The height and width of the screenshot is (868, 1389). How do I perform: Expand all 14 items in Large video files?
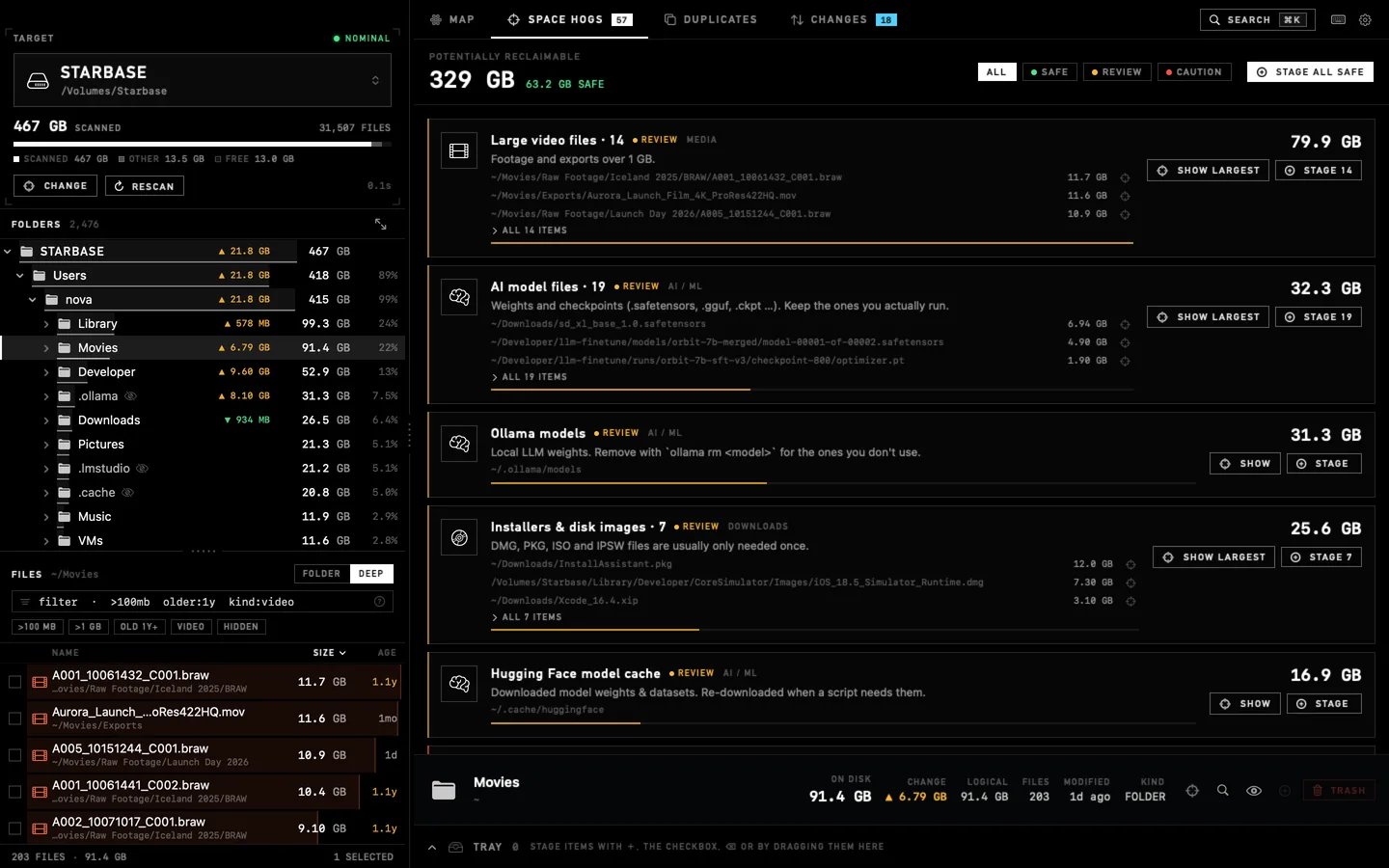tap(530, 231)
